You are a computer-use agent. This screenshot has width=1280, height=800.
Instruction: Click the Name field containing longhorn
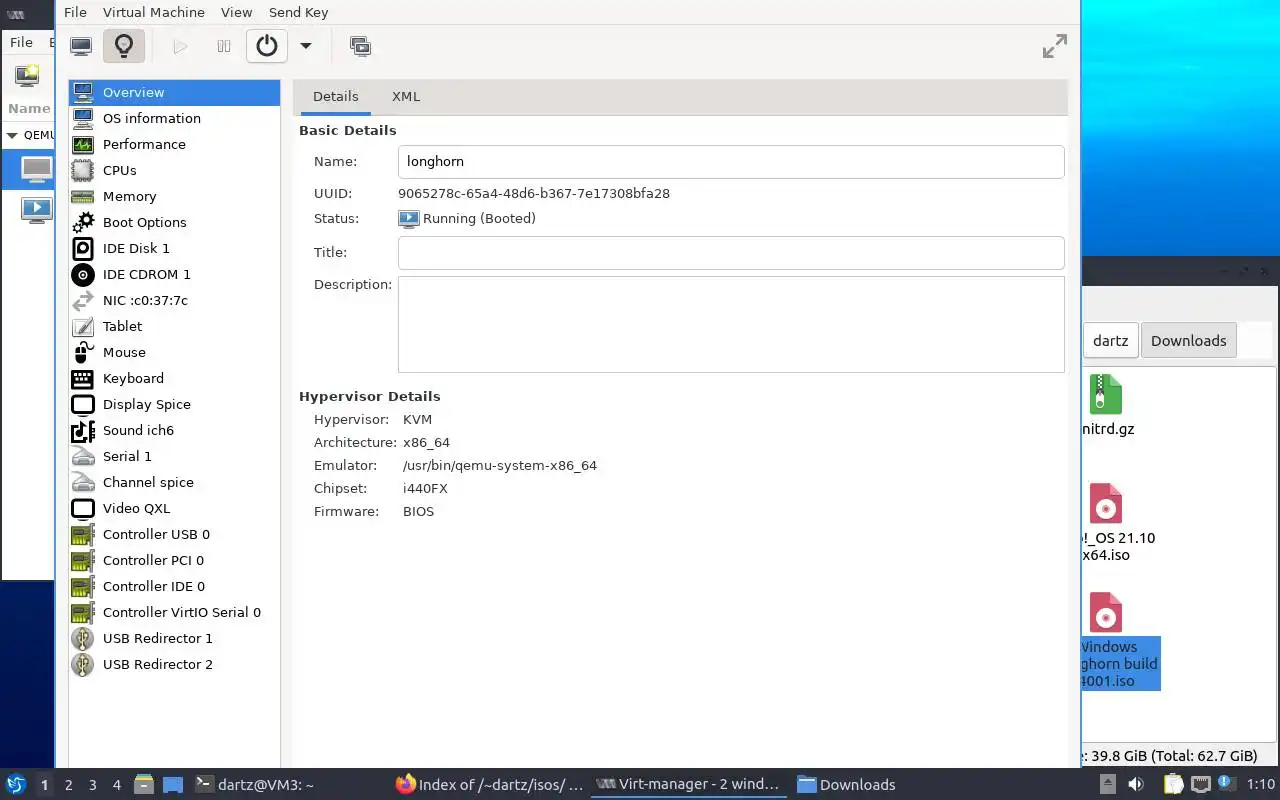pyautogui.click(x=731, y=162)
